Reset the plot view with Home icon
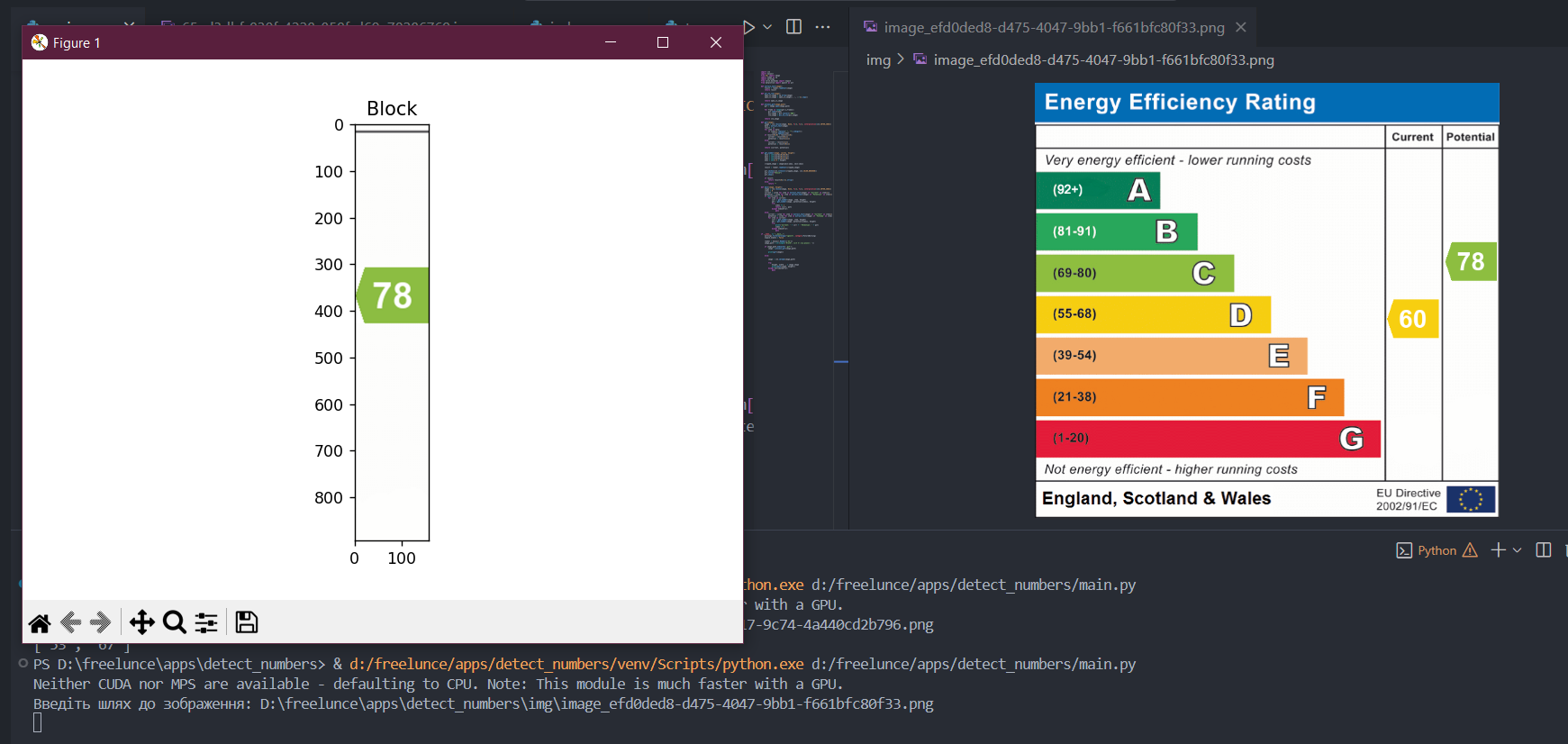This screenshot has height=744, width=1568. tap(40, 622)
